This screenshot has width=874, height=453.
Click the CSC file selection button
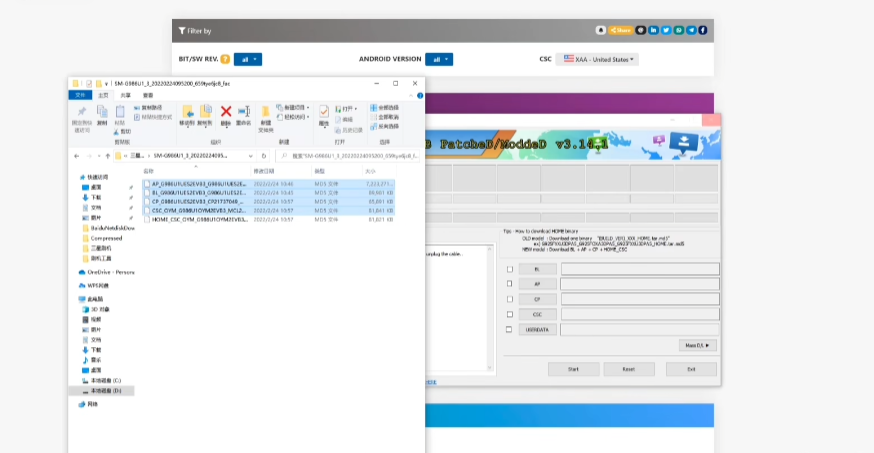pyautogui.click(x=537, y=314)
